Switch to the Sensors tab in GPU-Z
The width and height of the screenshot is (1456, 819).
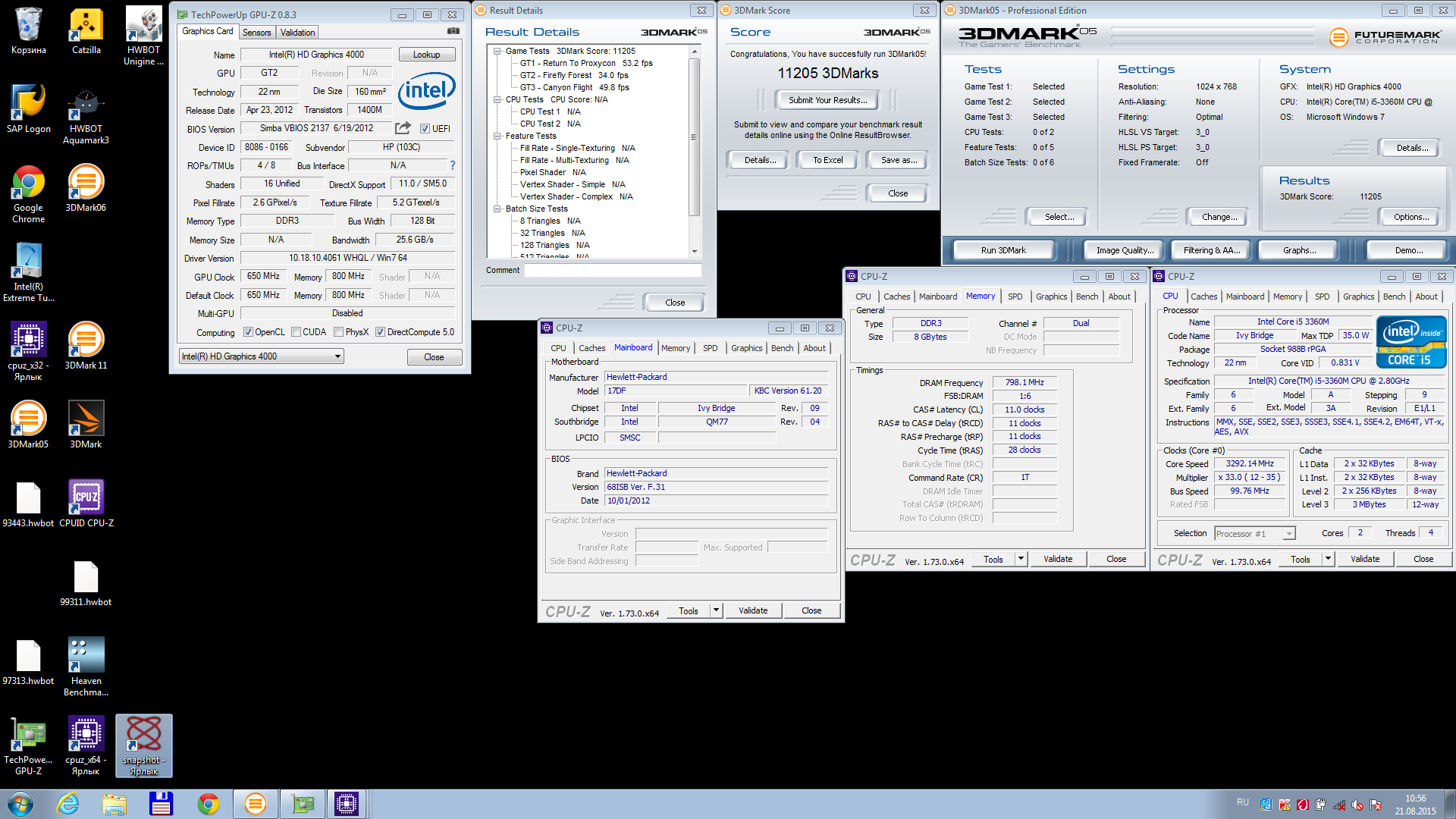[x=256, y=33]
